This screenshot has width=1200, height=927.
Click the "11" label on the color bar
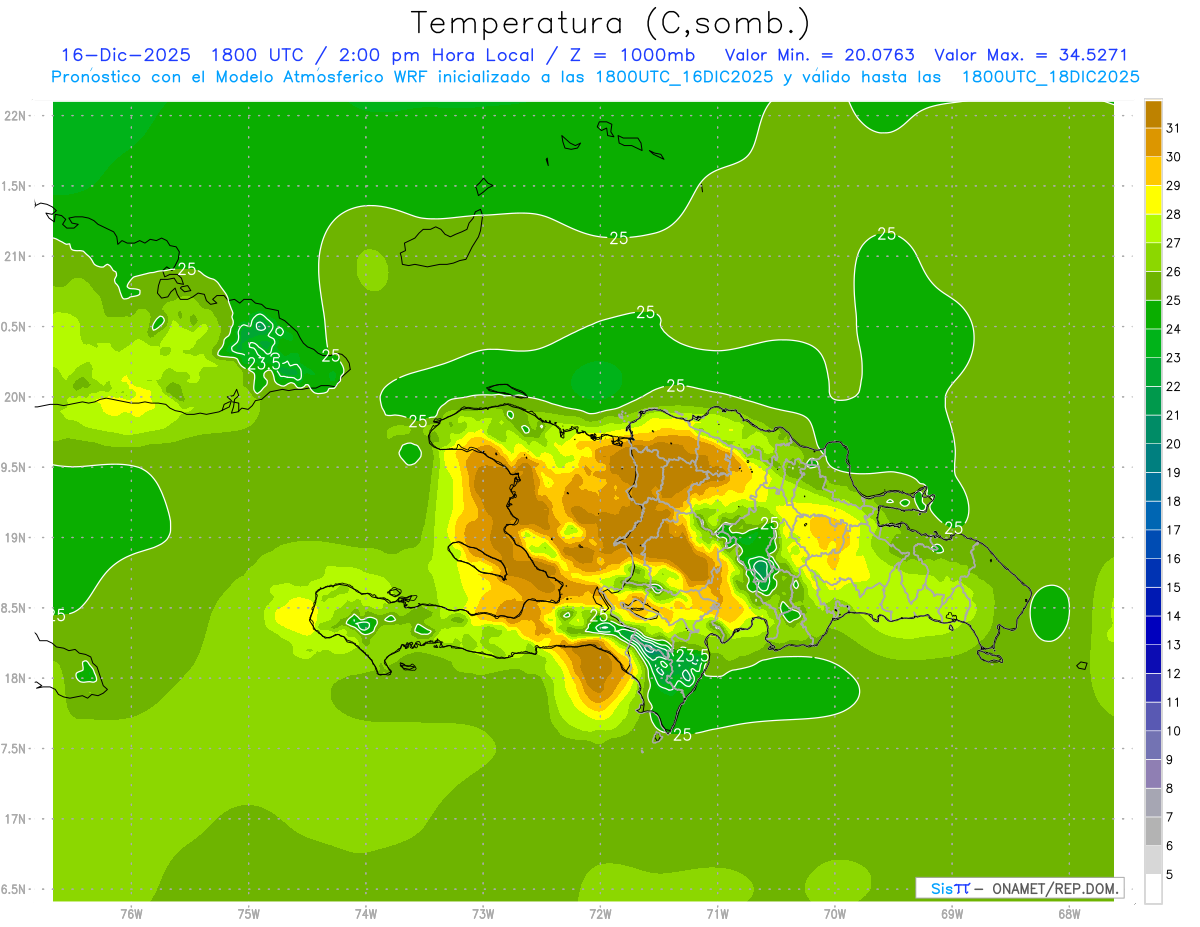(1174, 702)
